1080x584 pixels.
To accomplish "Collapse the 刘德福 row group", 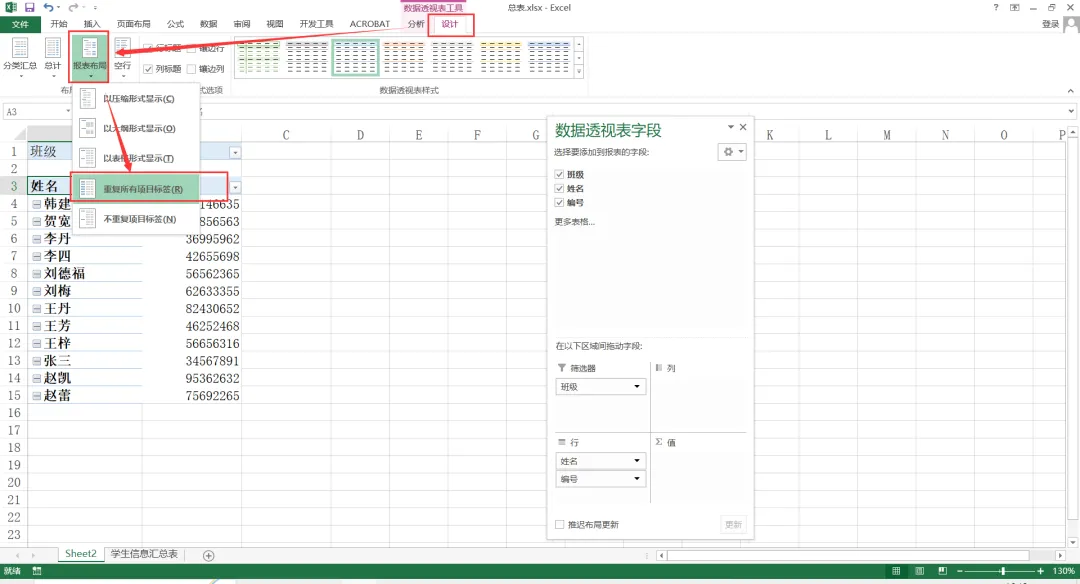I will [37, 273].
